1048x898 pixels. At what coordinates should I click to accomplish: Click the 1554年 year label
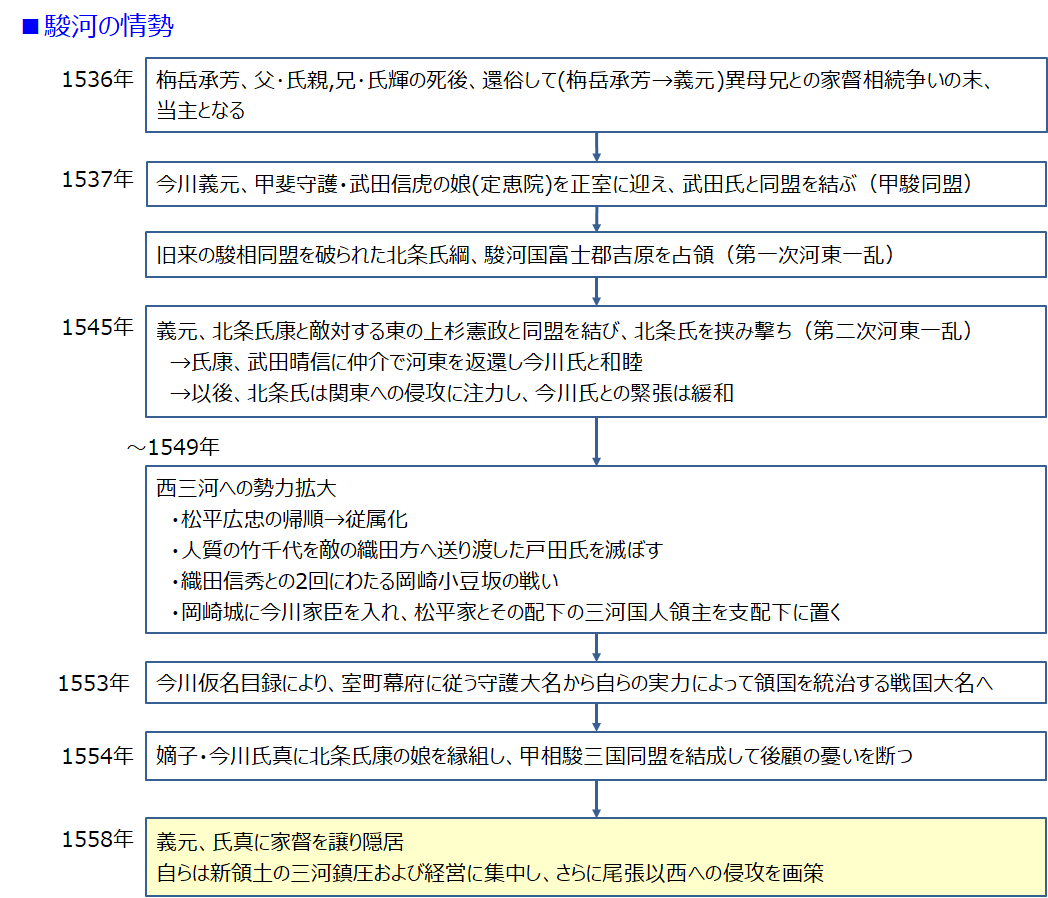tap(97, 756)
